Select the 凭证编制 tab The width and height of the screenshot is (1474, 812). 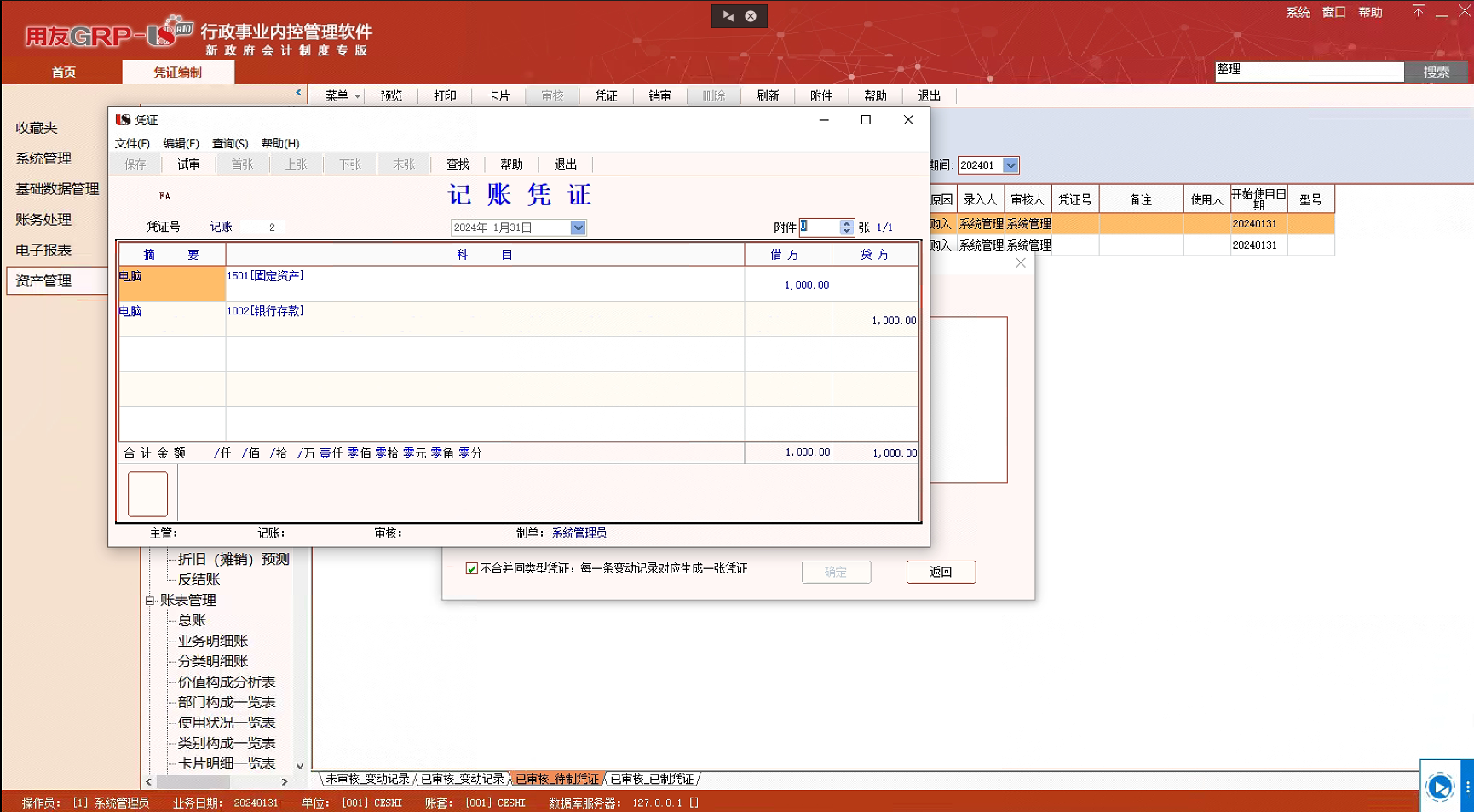pos(178,72)
